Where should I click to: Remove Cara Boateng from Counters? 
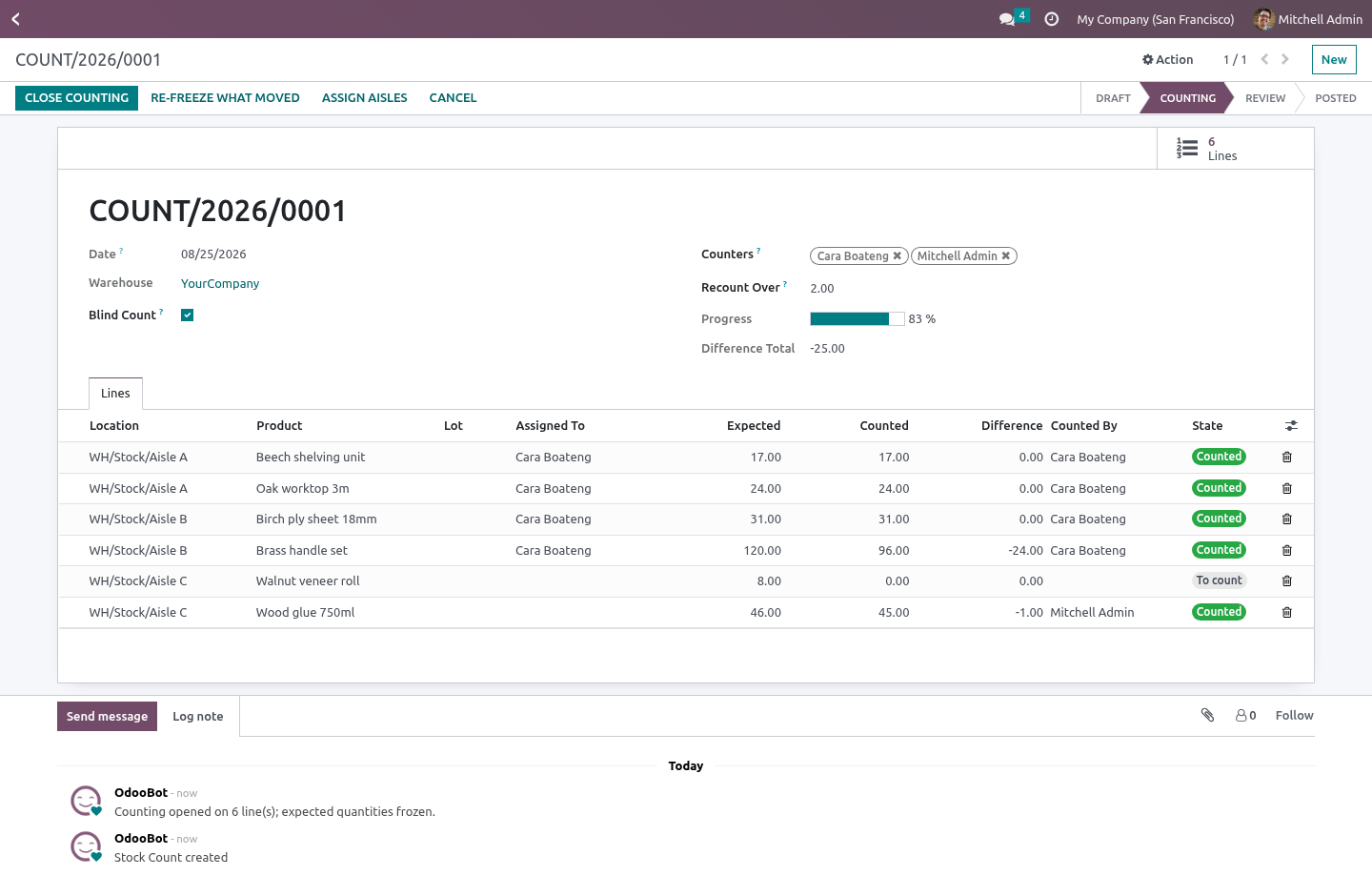click(897, 255)
